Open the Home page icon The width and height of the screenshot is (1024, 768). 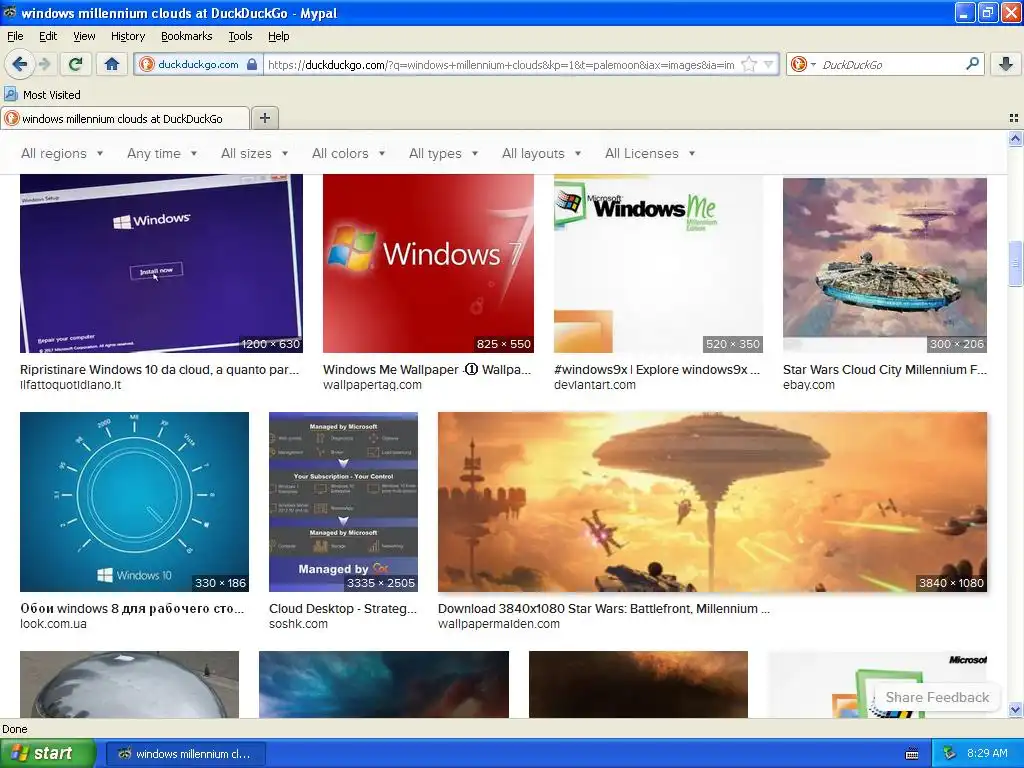pyautogui.click(x=112, y=64)
